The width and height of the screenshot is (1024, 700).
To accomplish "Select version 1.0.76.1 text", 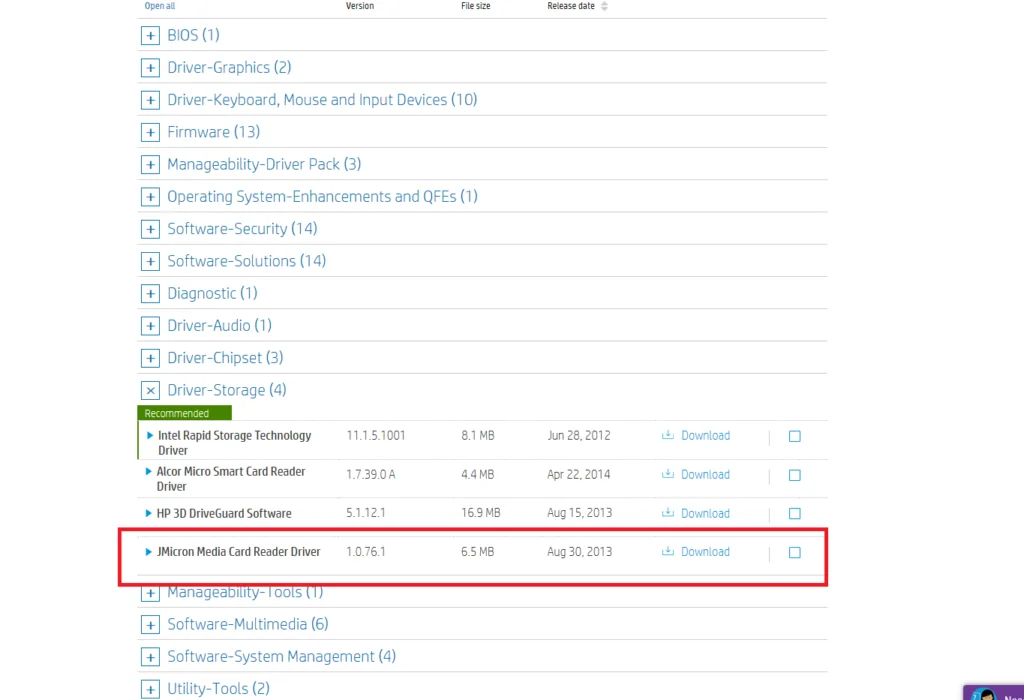I will pyautogui.click(x=366, y=552).
